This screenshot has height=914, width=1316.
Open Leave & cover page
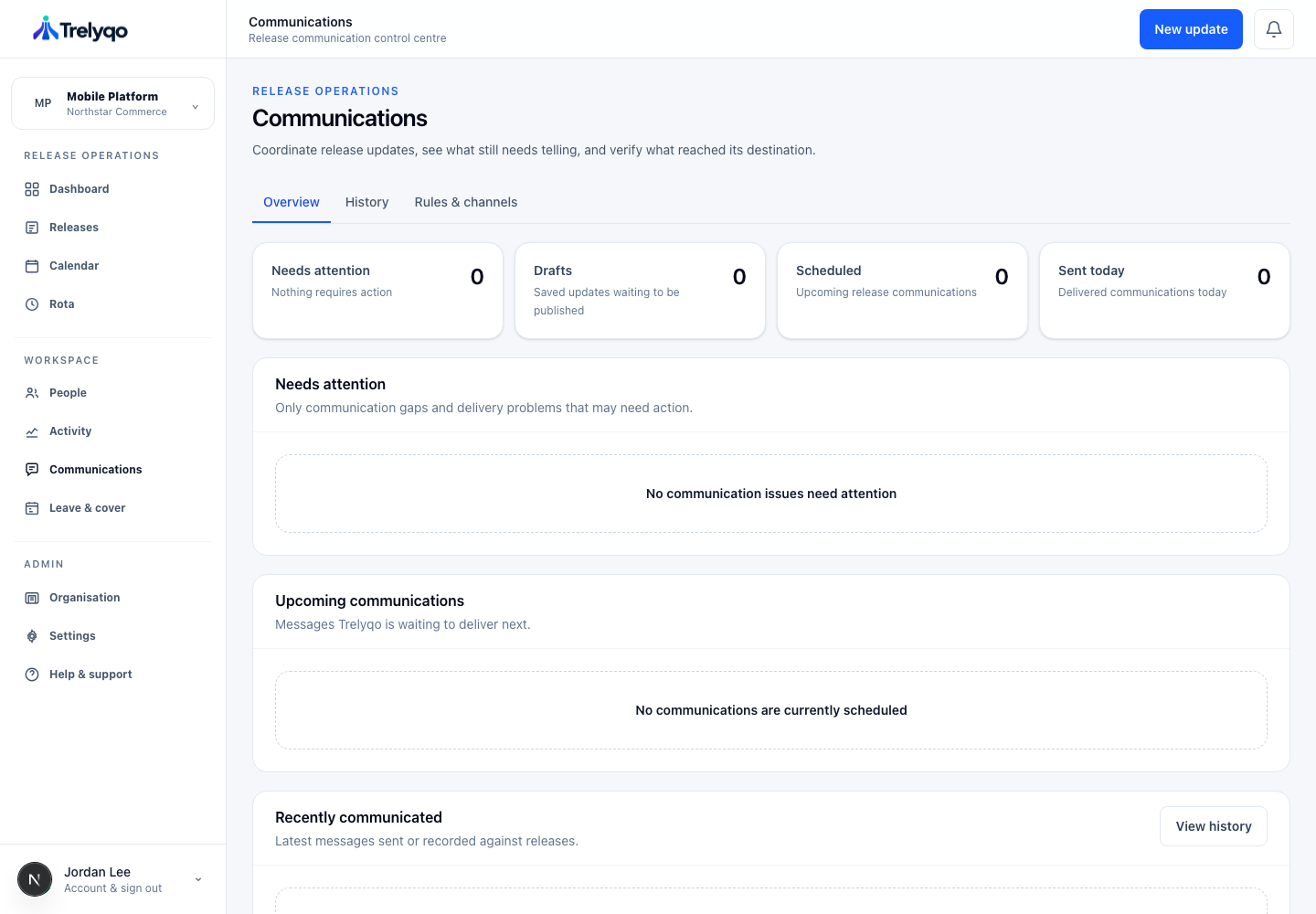[x=113, y=508]
